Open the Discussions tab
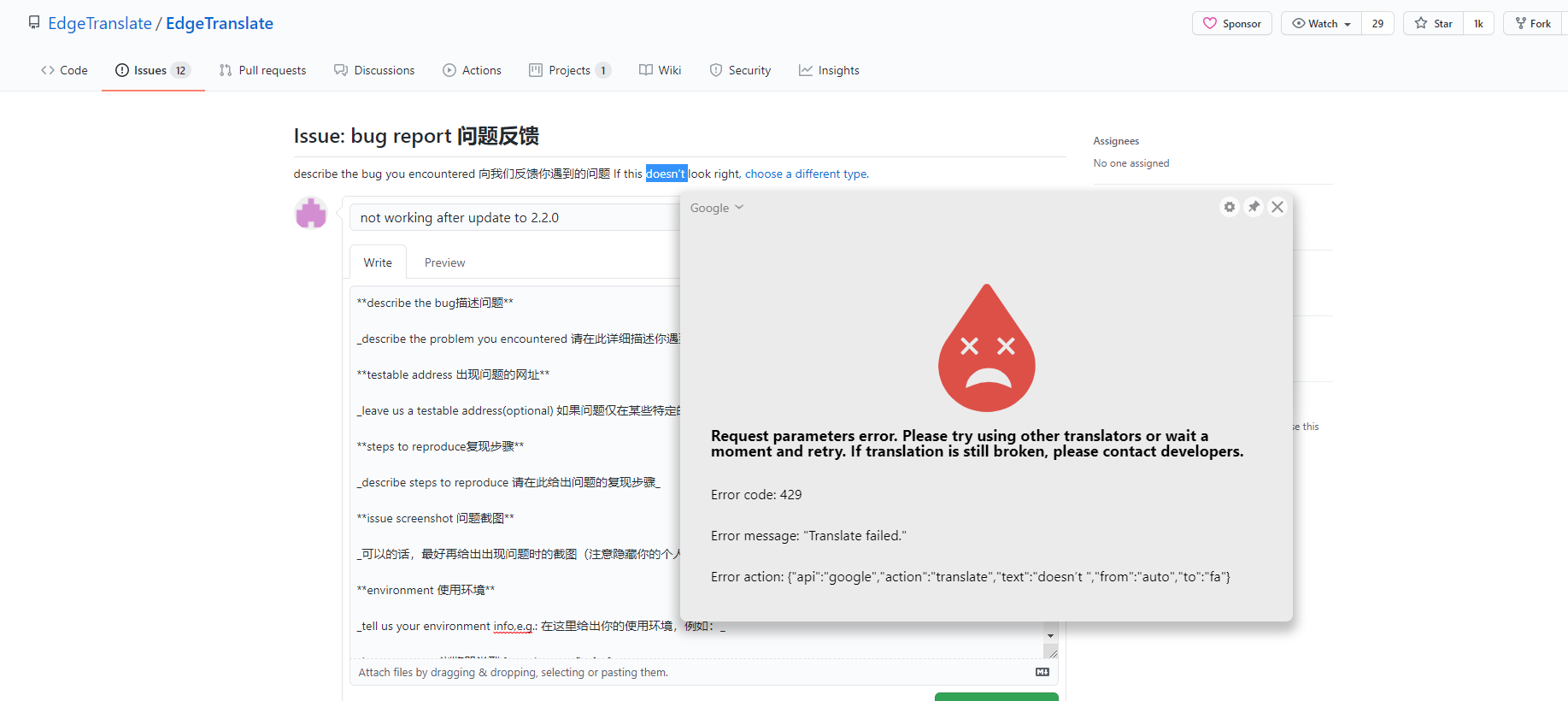 pyautogui.click(x=374, y=70)
